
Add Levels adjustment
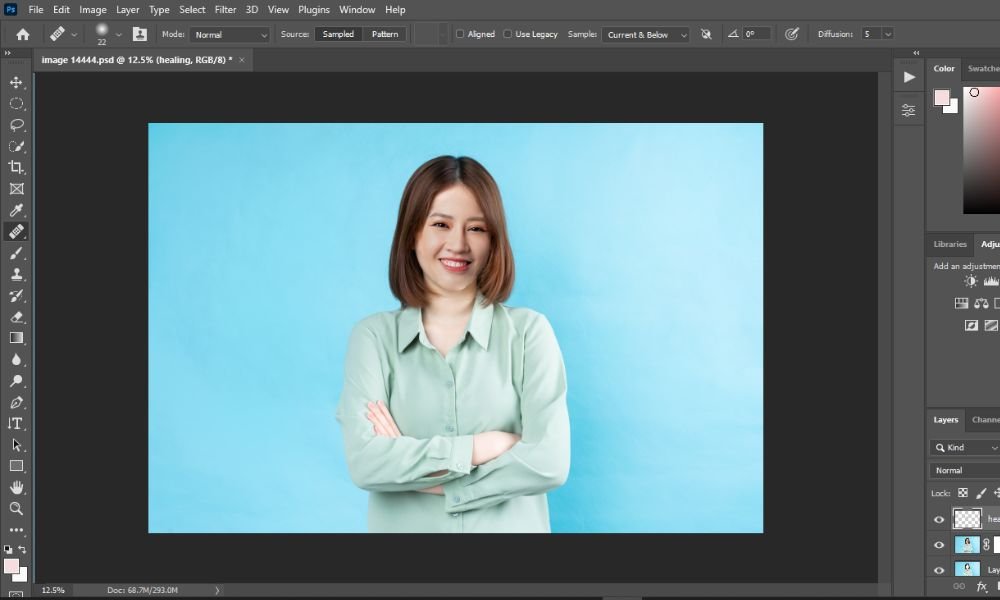pyautogui.click(x=991, y=281)
